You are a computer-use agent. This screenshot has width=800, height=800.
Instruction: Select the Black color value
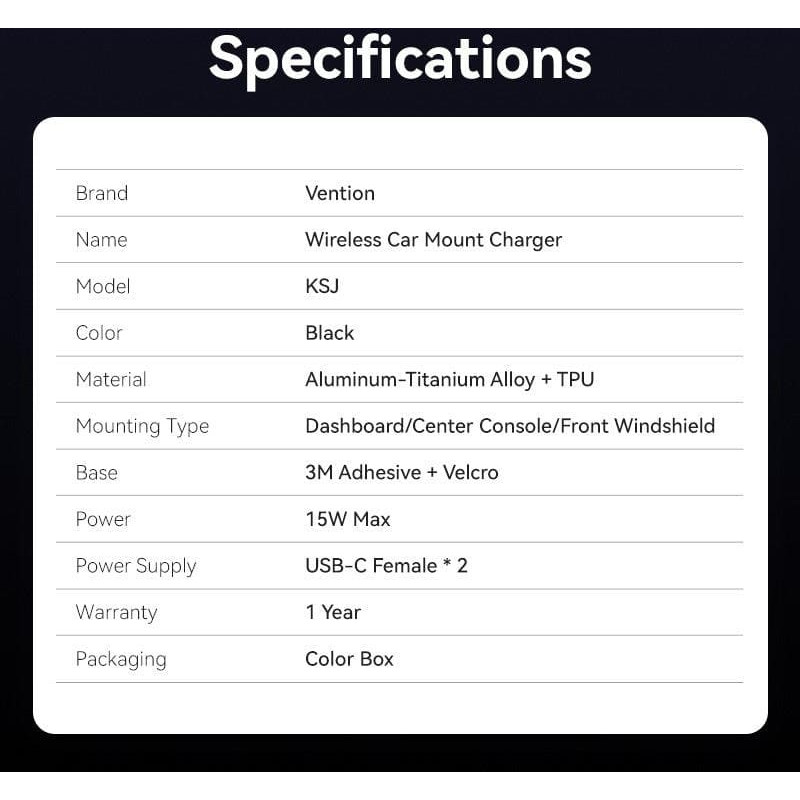329,333
